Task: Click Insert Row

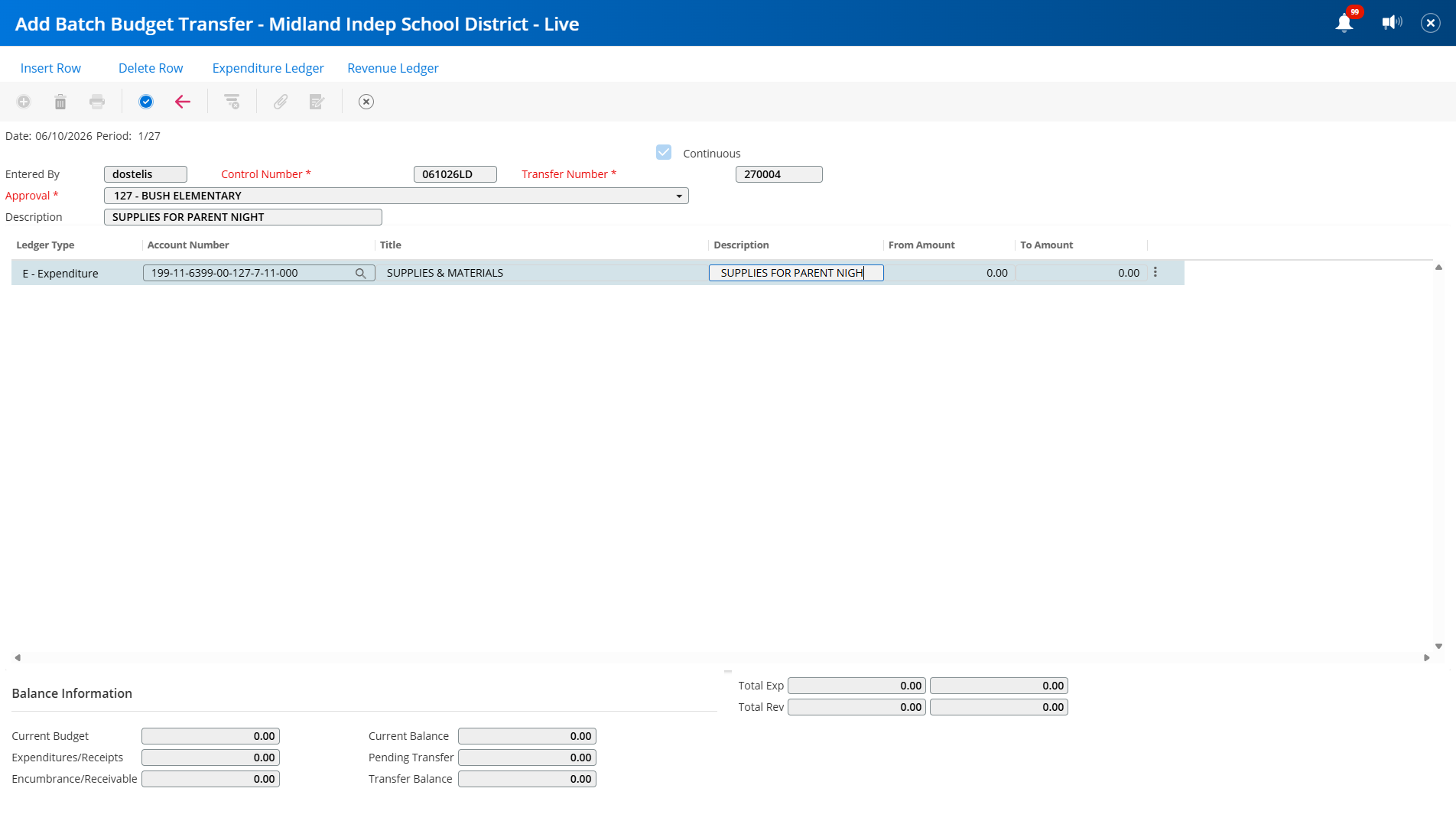Action: click(50, 68)
